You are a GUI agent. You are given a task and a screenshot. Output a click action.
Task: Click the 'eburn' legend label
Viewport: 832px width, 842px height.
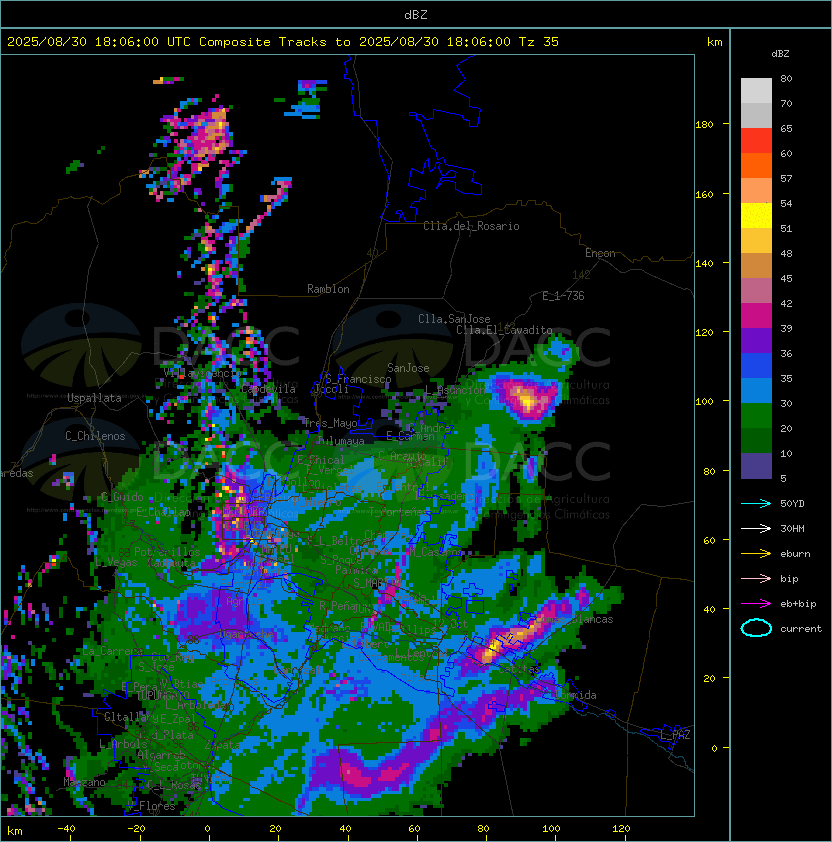(795, 554)
